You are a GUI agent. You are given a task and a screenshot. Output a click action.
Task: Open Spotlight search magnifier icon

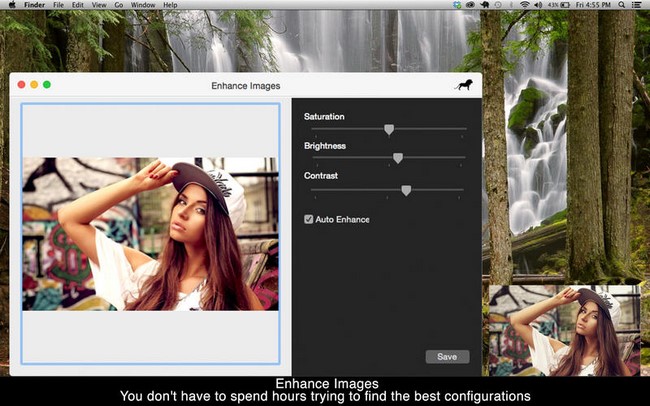tap(621, 5)
